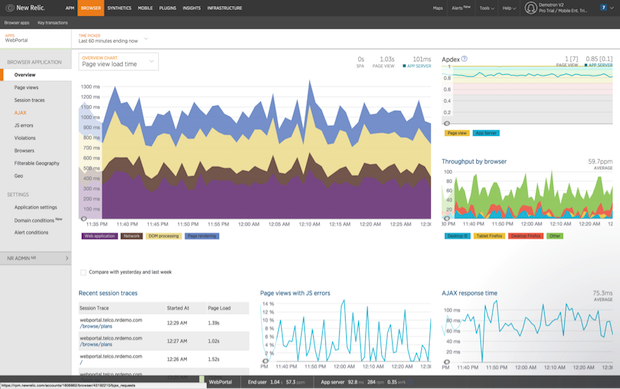Image resolution: width=620 pixels, height=389 pixels.
Task: Open Page views in sidebar
Action: pyautogui.click(x=26, y=87)
